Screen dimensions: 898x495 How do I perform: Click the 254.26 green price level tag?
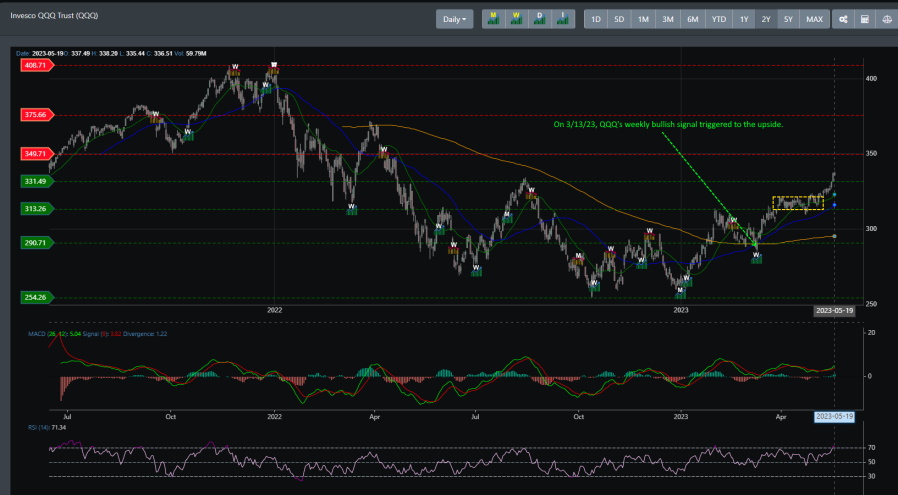pos(38,297)
